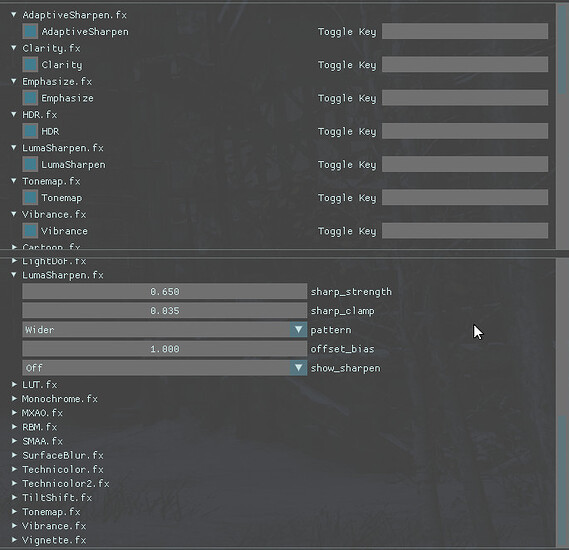
Task: Click the LumaSharpen Toggle Key field
Action: (465, 164)
